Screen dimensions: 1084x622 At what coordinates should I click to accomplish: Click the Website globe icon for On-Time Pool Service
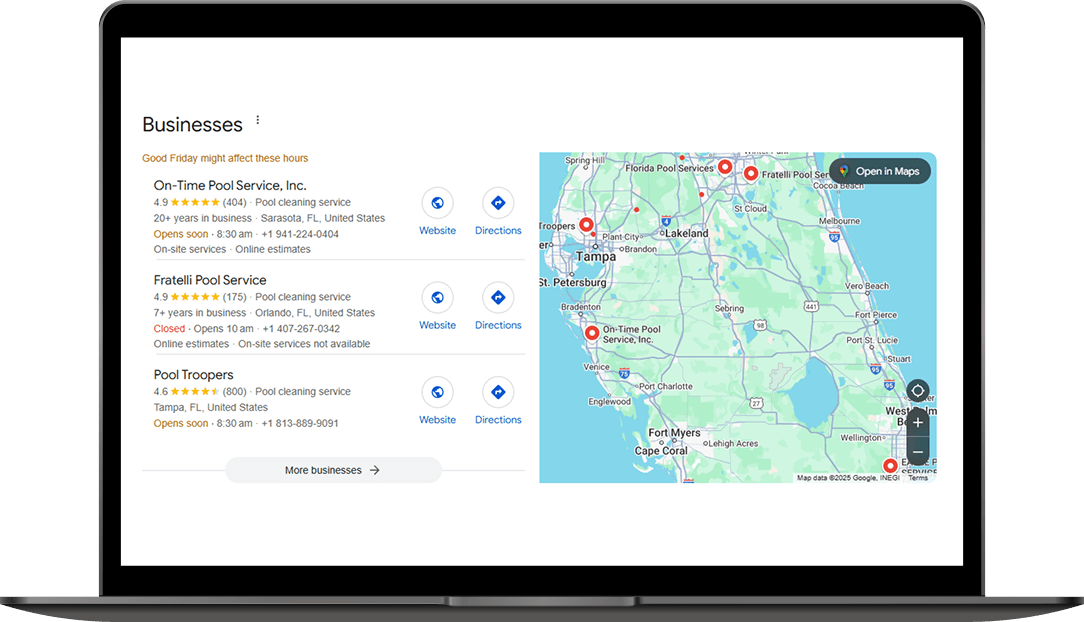pyautogui.click(x=438, y=202)
